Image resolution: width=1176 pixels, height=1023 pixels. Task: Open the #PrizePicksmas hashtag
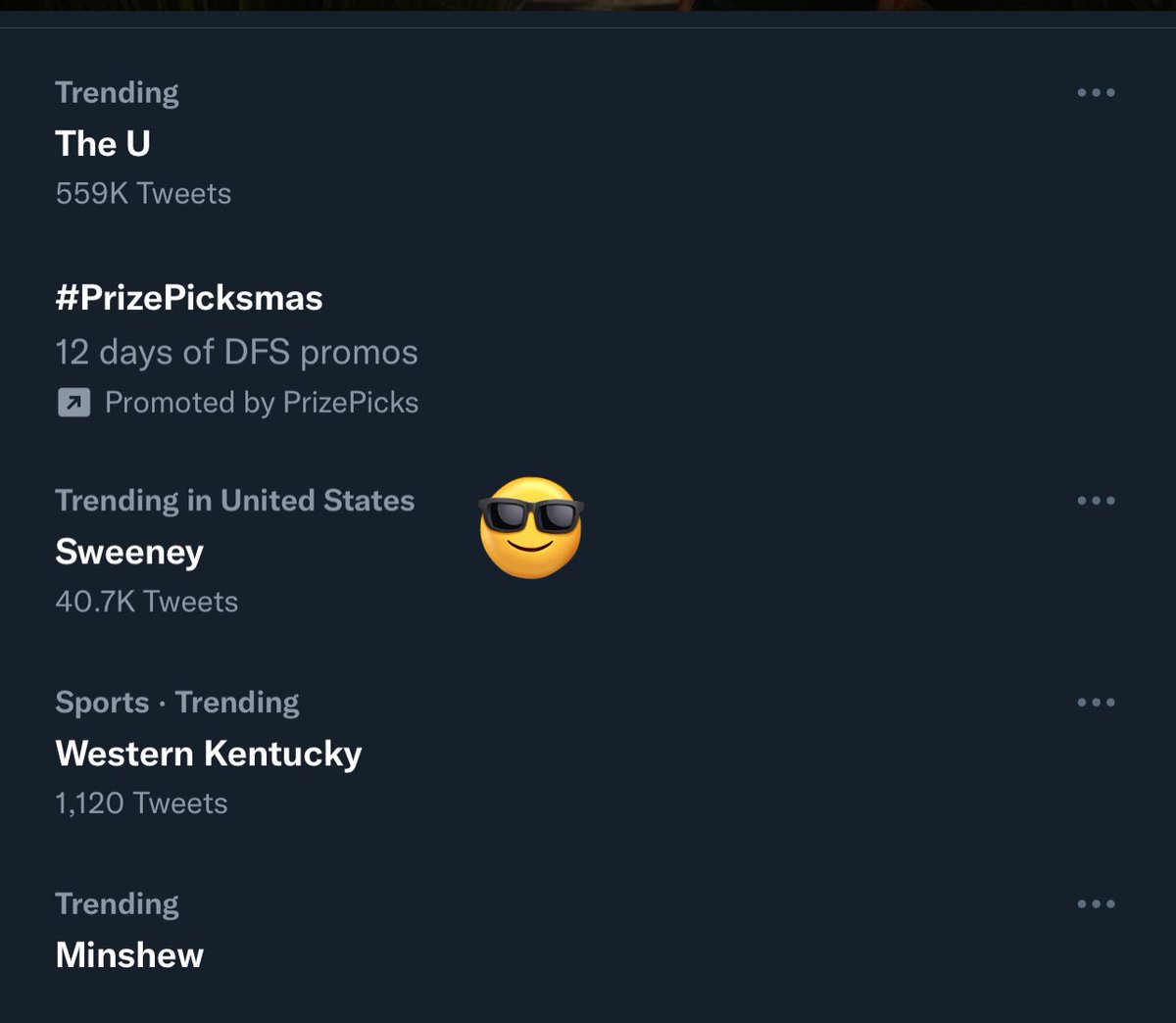(x=189, y=298)
